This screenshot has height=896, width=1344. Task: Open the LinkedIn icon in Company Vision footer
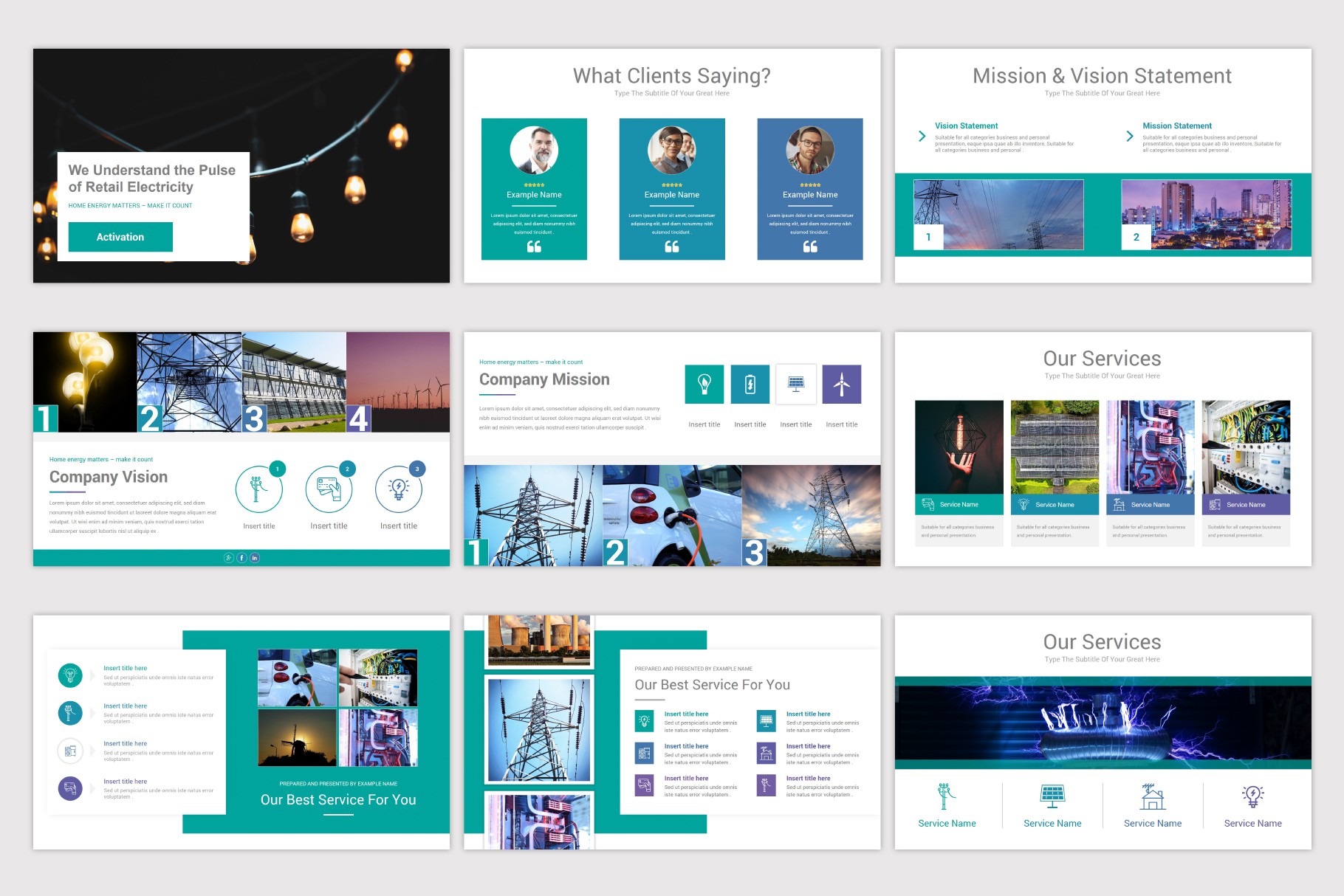click(x=254, y=558)
